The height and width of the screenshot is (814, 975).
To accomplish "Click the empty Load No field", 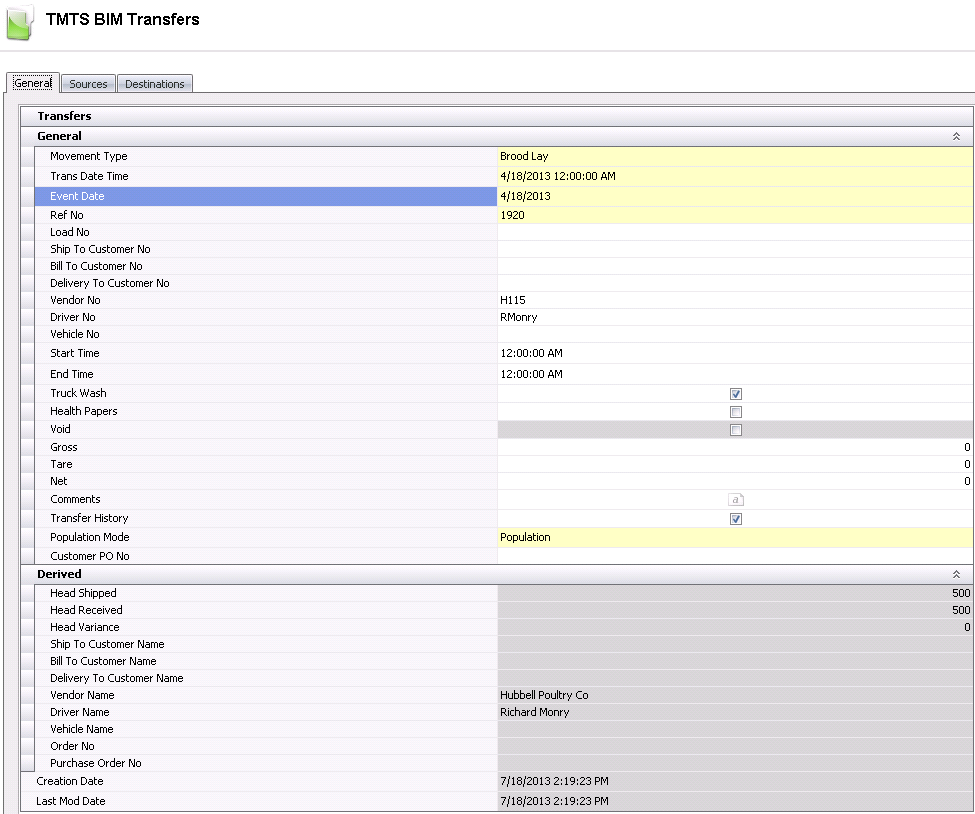I will 734,232.
